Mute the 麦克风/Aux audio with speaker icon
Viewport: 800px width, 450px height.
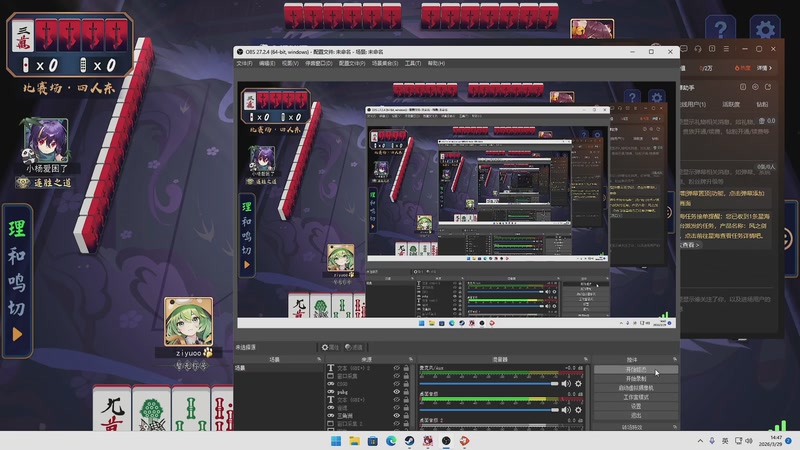pyautogui.click(x=566, y=384)
